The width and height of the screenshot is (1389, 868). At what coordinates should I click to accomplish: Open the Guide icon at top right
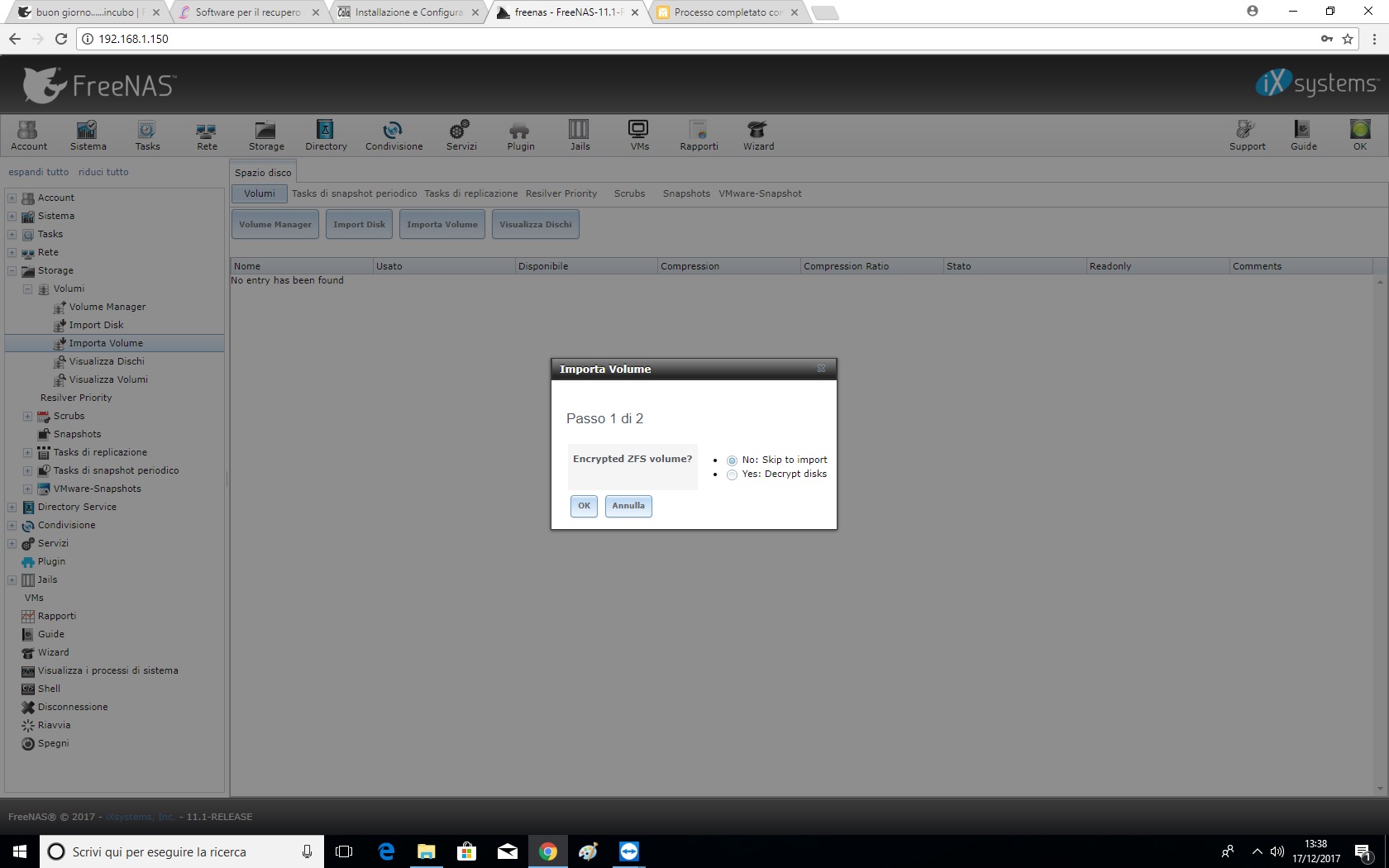(x=1303, y=135)
